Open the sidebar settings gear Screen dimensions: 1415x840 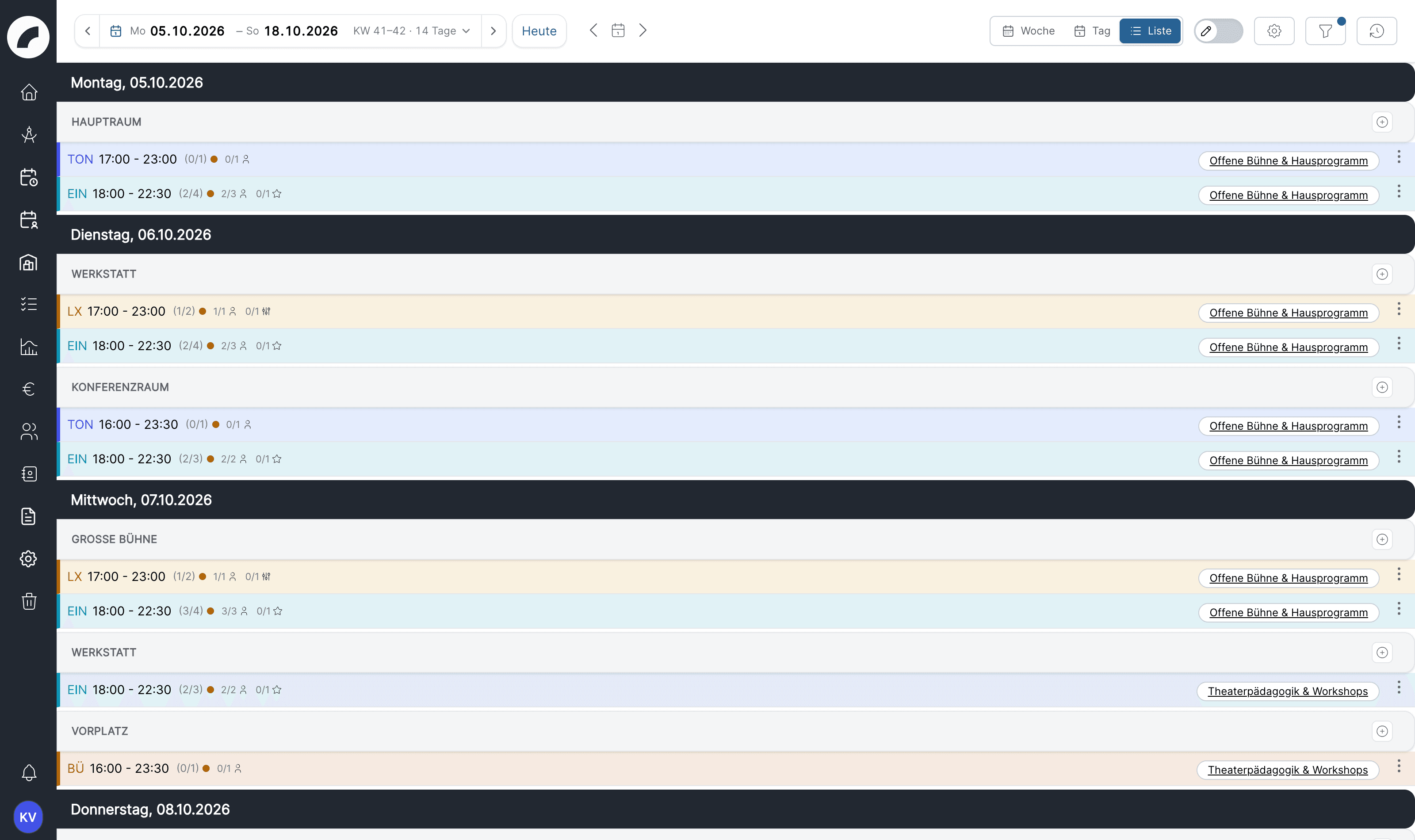point(29,559)
